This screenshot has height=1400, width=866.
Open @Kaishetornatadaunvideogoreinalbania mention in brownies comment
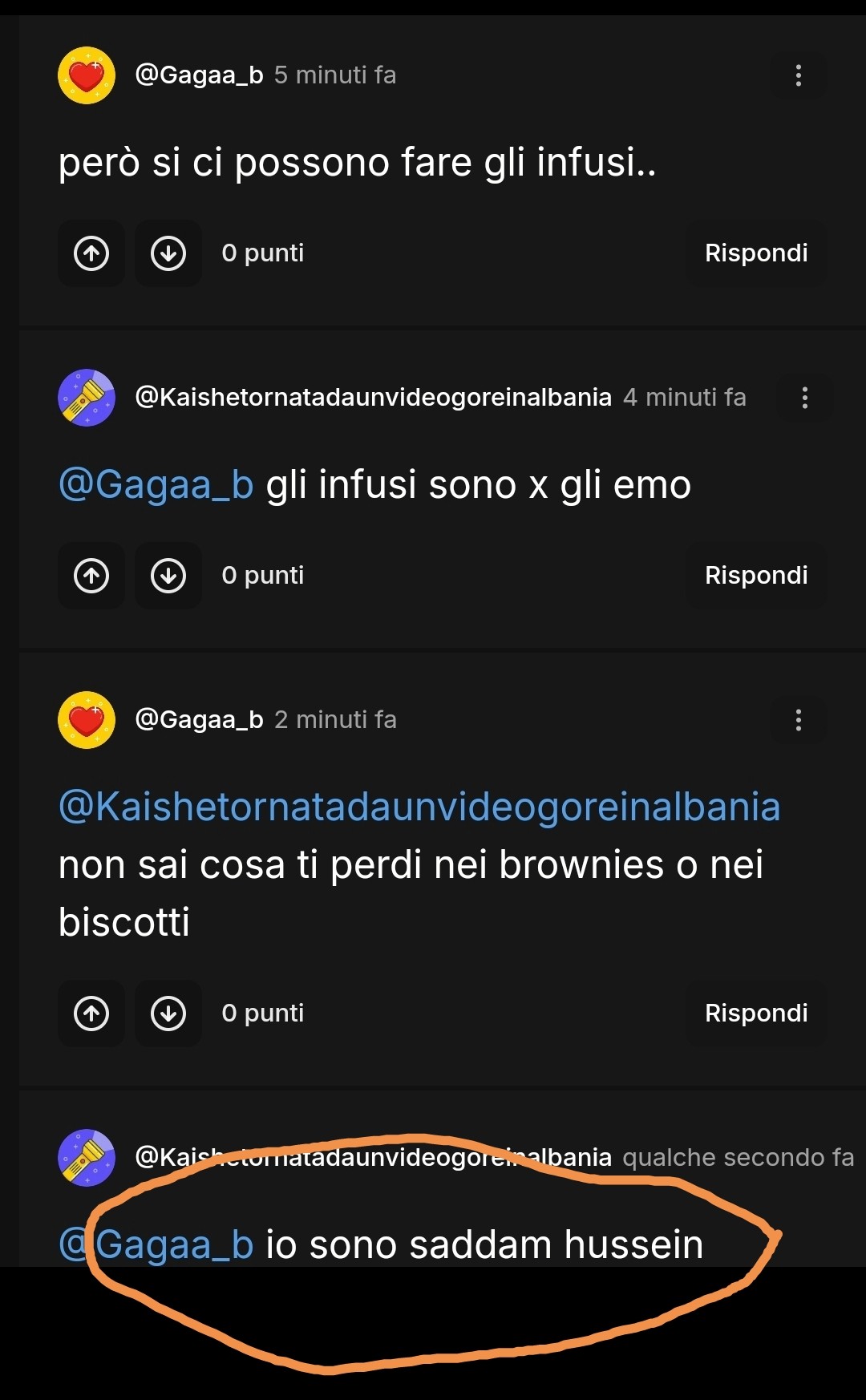(419, 807)
